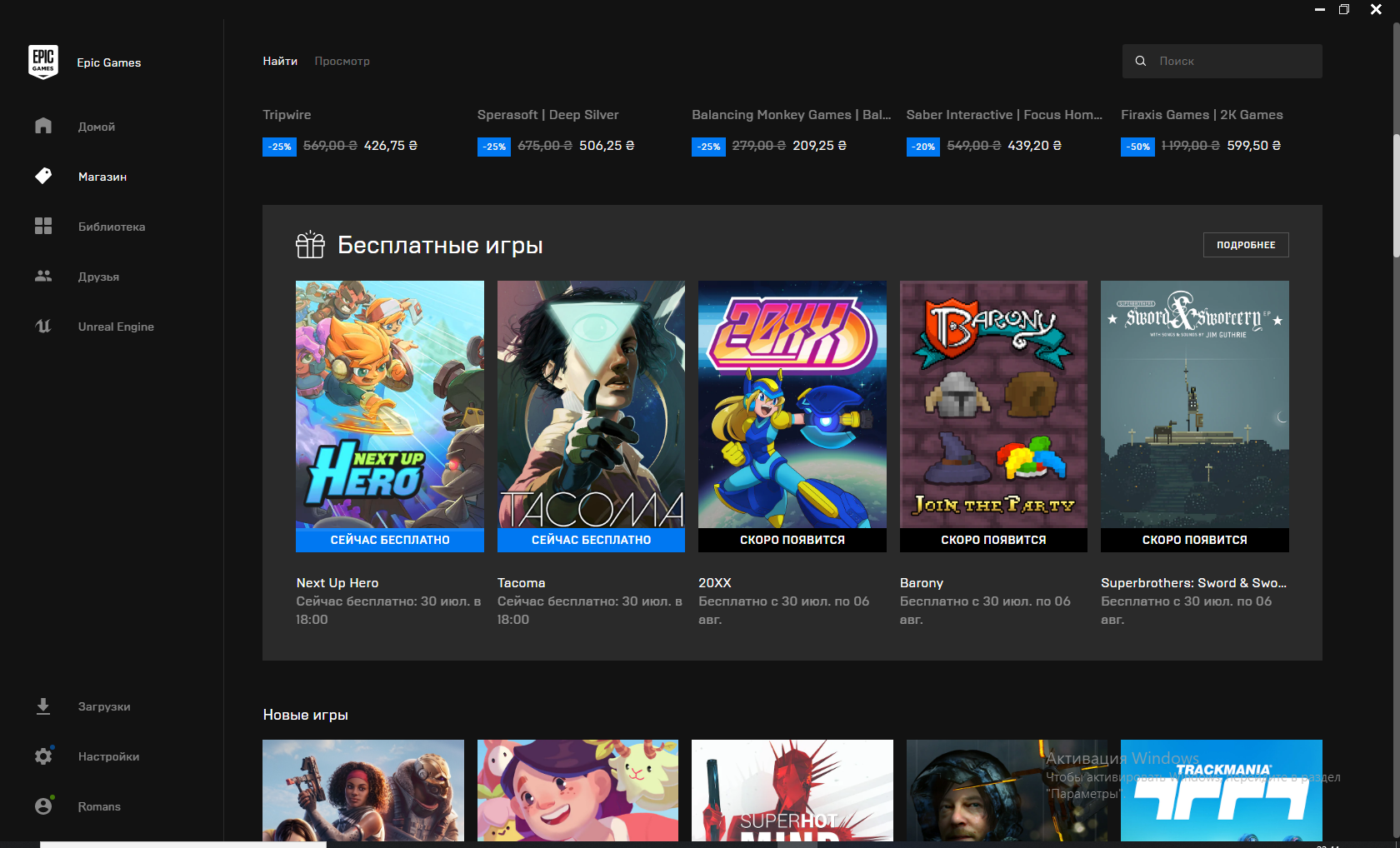1400x848 pixels.
Task: Click the Barony title text
Action: pos(922,583)
